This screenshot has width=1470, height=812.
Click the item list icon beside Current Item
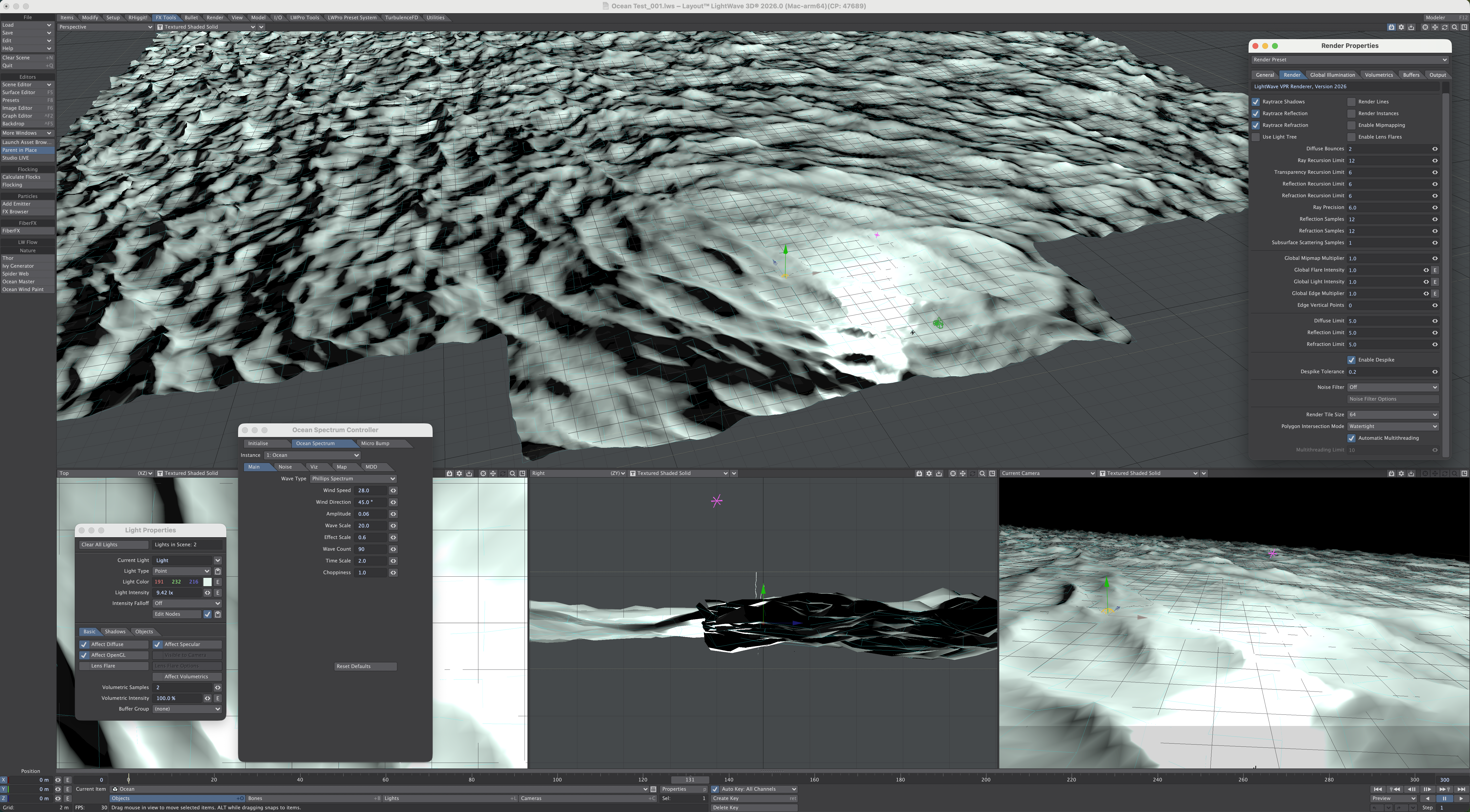tap(653, 789)
